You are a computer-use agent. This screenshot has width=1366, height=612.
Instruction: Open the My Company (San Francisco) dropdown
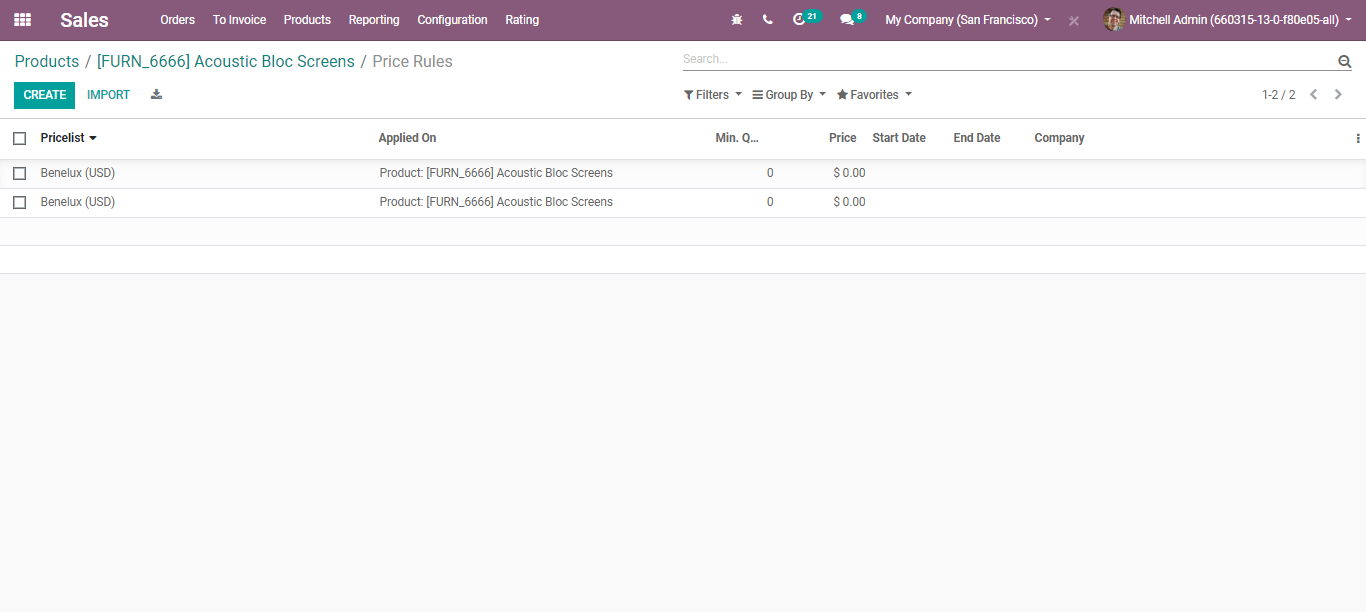pos(968,20)
